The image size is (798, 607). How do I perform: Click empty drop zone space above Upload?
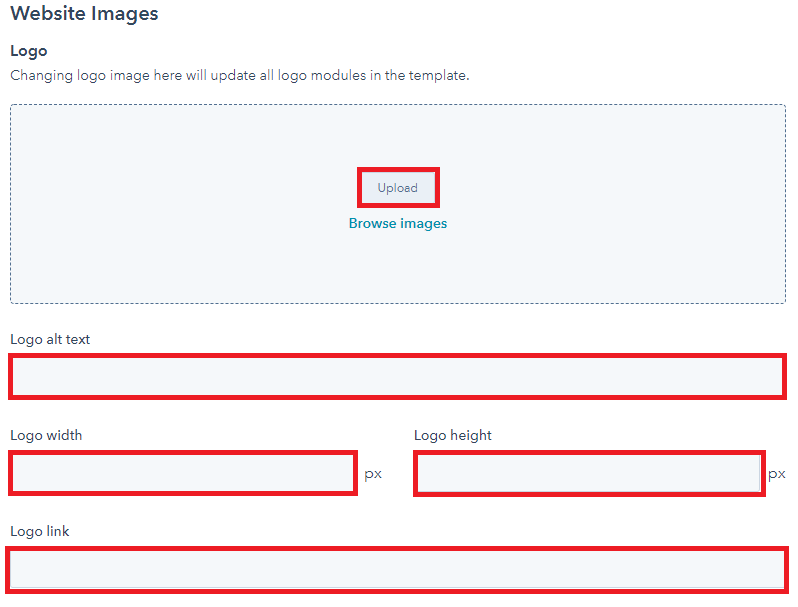(398, 136)
